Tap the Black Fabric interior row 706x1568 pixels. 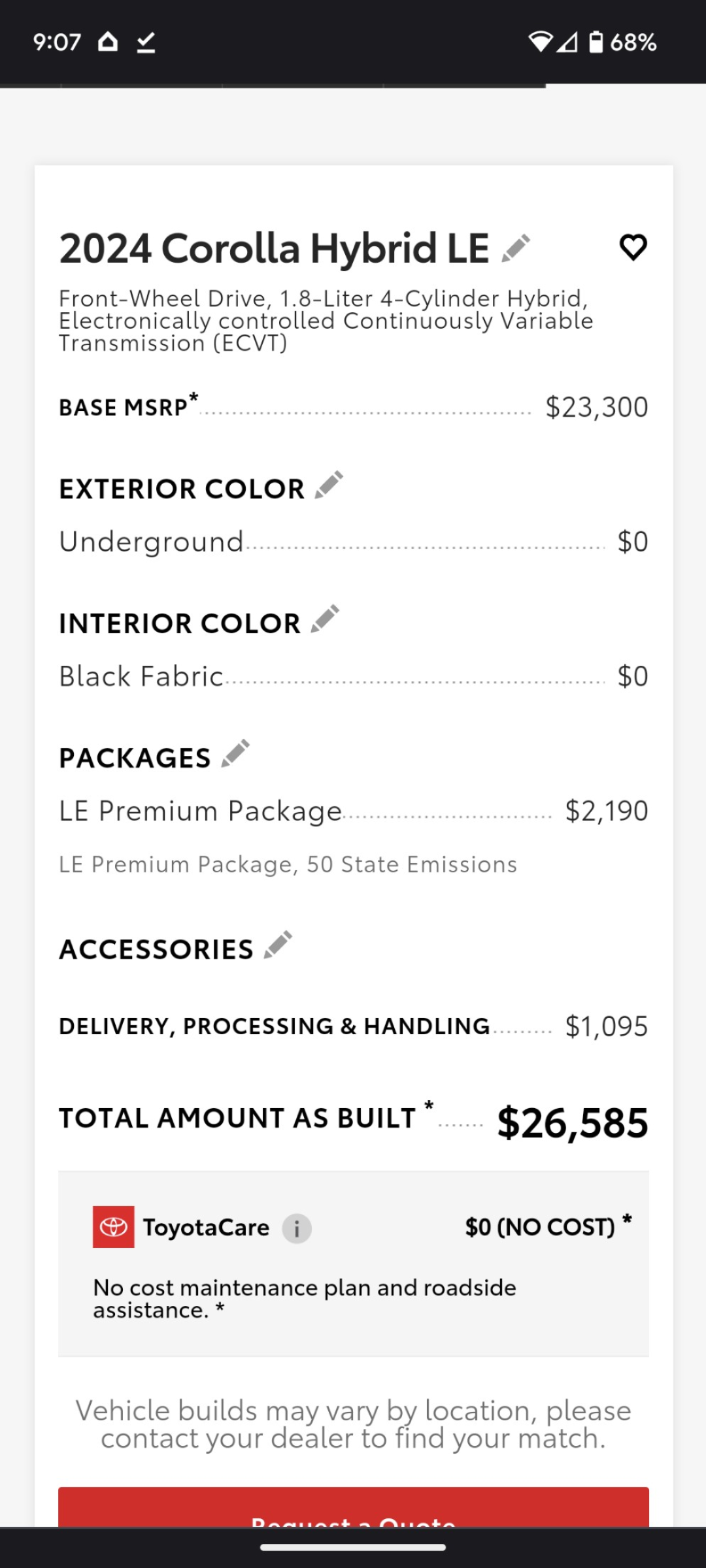[354, 676]
